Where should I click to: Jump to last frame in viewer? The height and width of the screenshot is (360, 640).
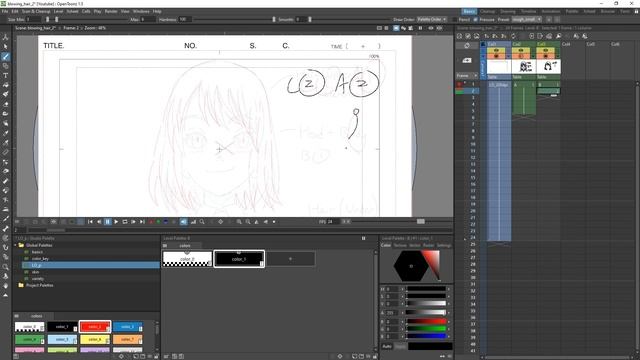pyautogui.click(x=142, y=222)
